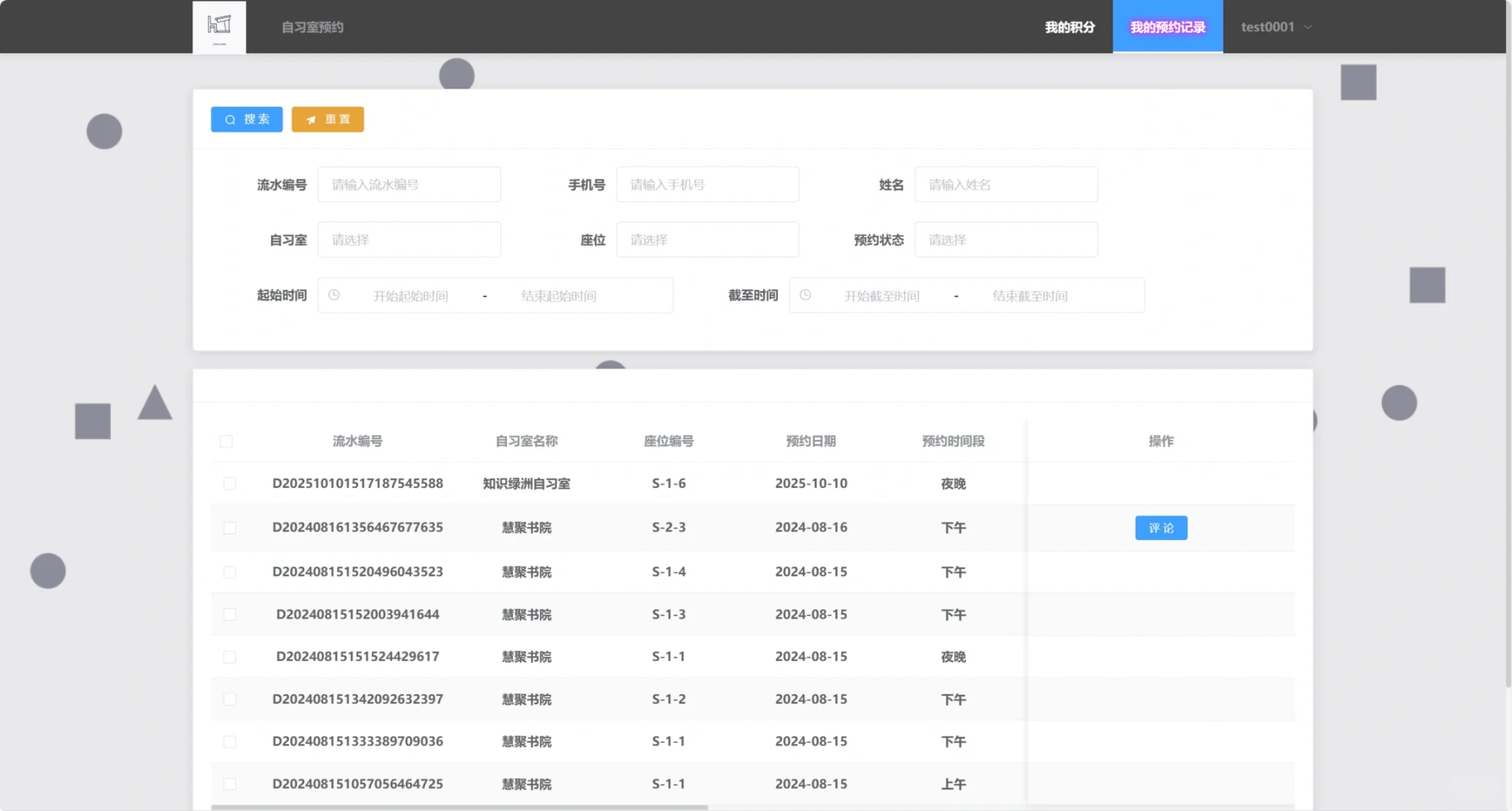Click the 评论 comment button

pos(1160,527)
